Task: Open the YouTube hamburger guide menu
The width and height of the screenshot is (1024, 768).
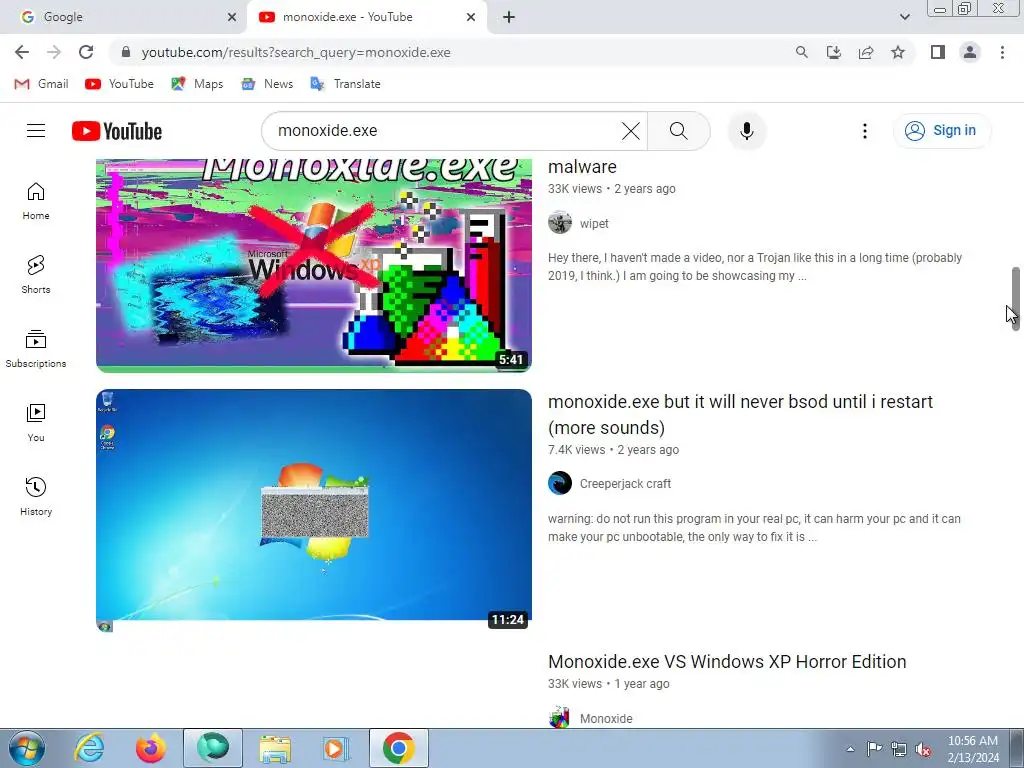Action: point(36,131)
